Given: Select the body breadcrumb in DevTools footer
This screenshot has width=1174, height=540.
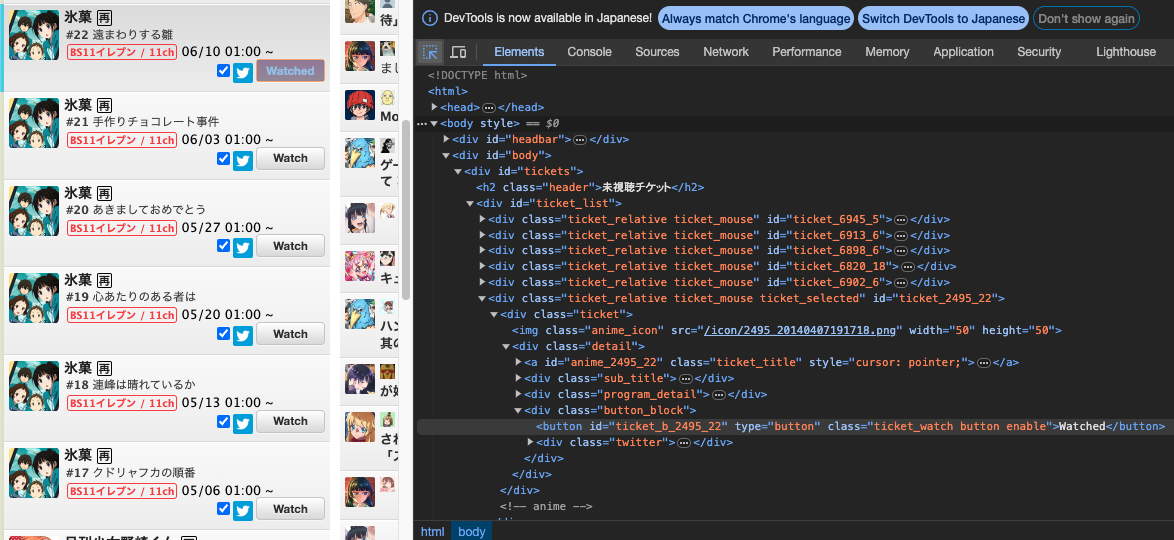Looking at the screenshot, I should (472, 532).
